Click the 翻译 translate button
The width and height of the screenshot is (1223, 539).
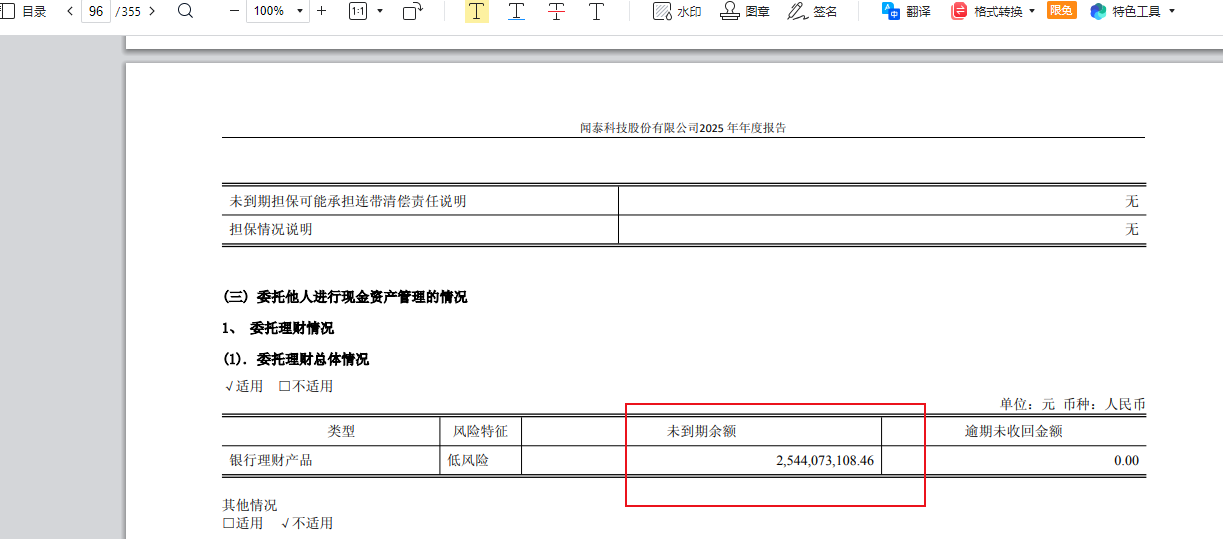[906, 12]
